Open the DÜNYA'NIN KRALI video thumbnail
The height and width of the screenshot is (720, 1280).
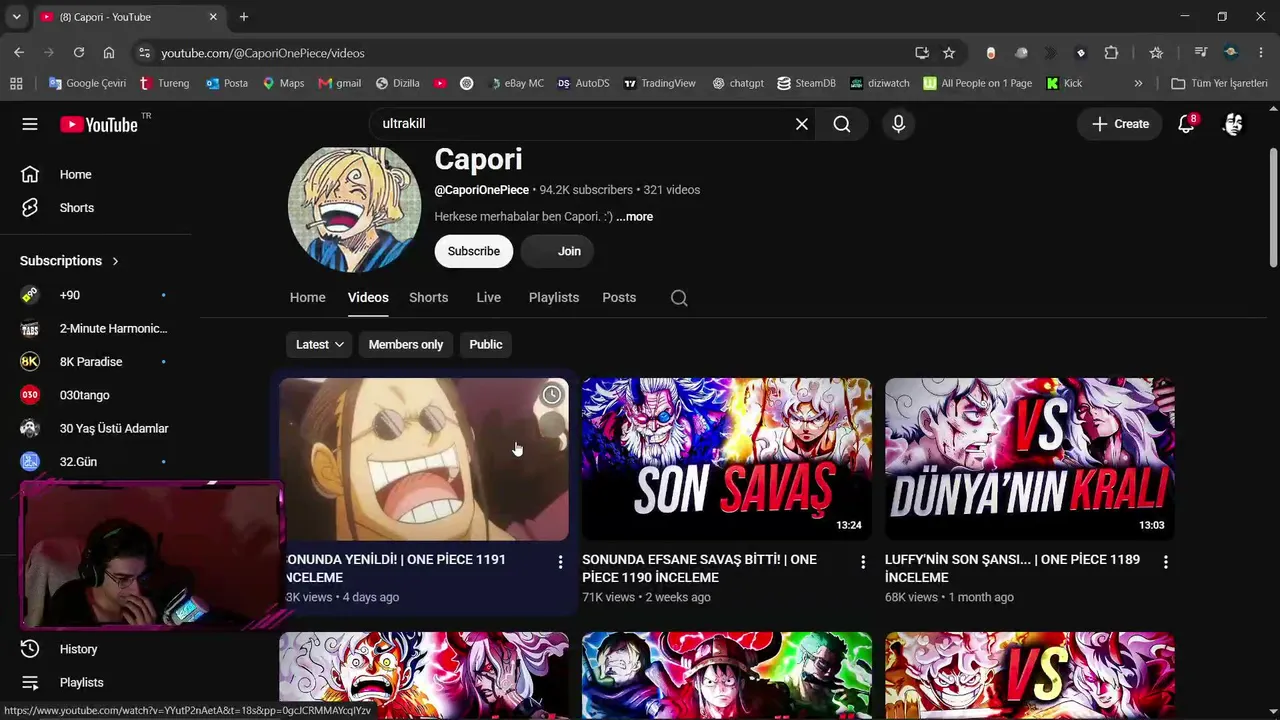[x=1030, y=459]
